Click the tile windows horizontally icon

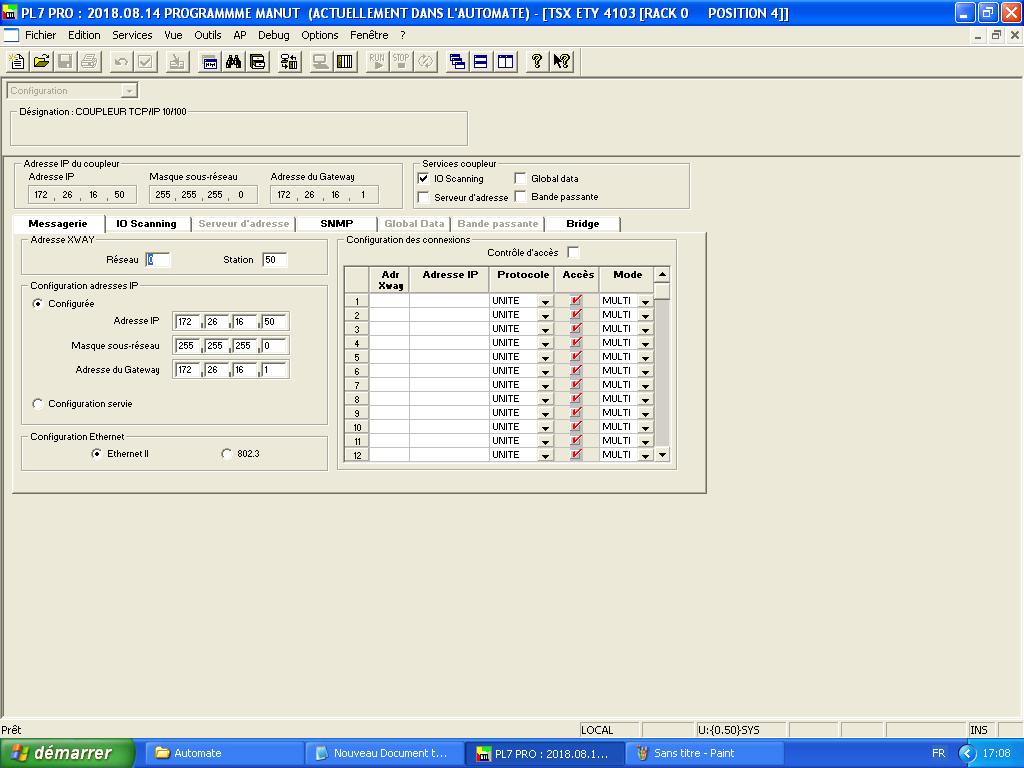[x=481, y=61]
